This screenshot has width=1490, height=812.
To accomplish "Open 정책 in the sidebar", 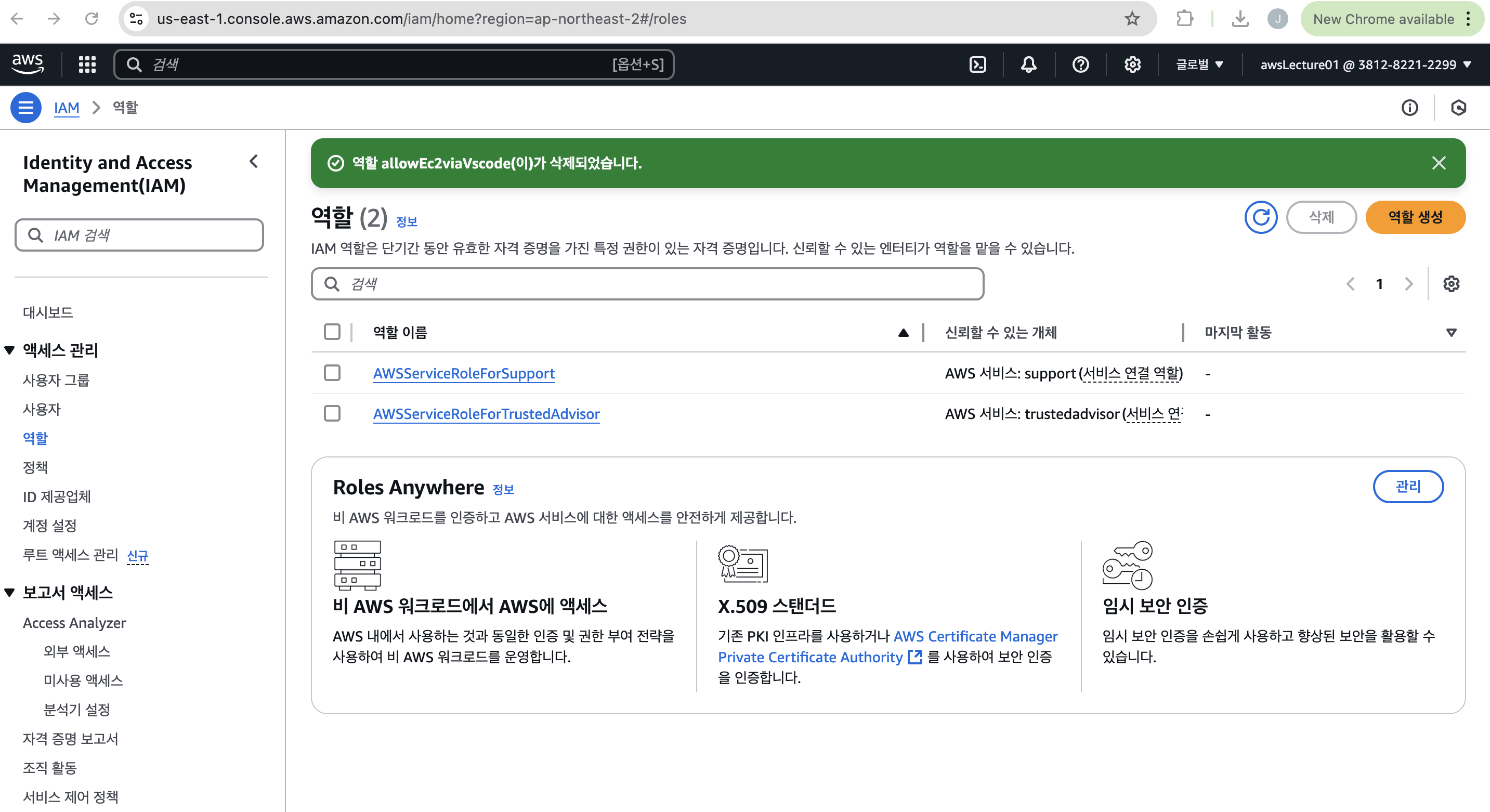I will click(35, 467).
